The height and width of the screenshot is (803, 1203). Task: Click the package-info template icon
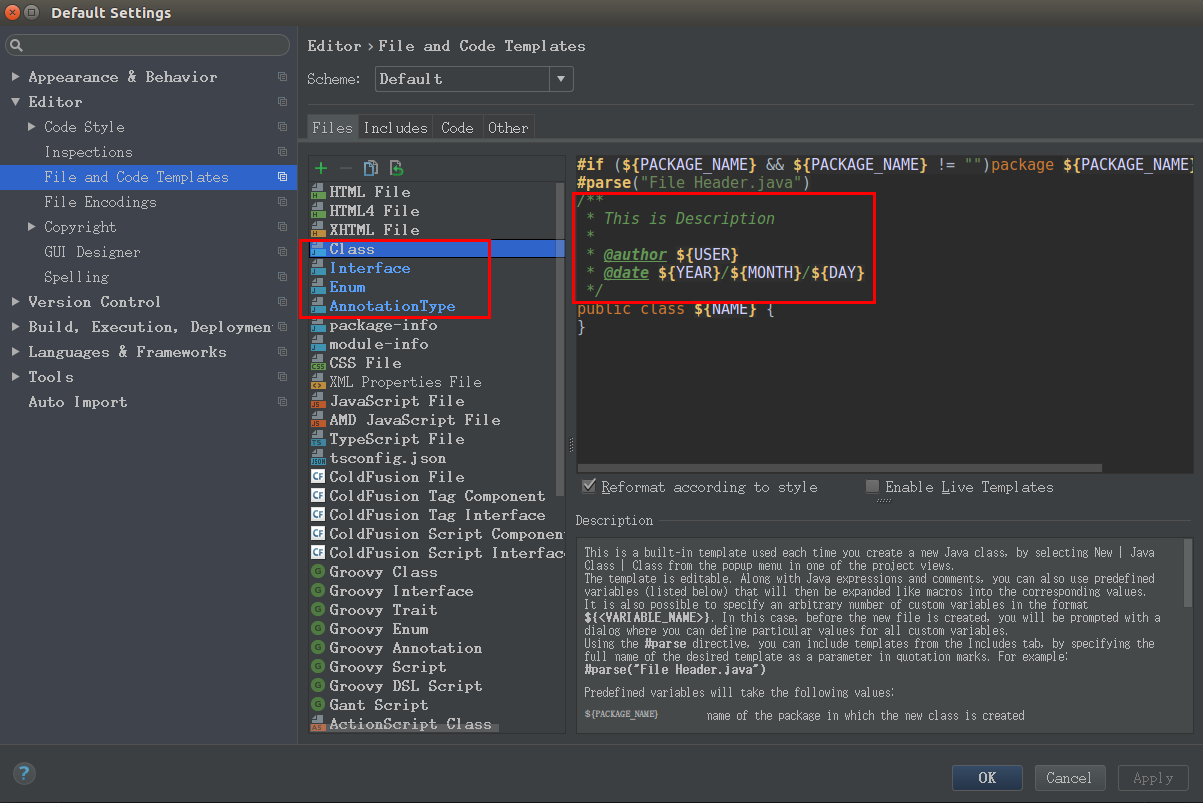tap(318, 324)
